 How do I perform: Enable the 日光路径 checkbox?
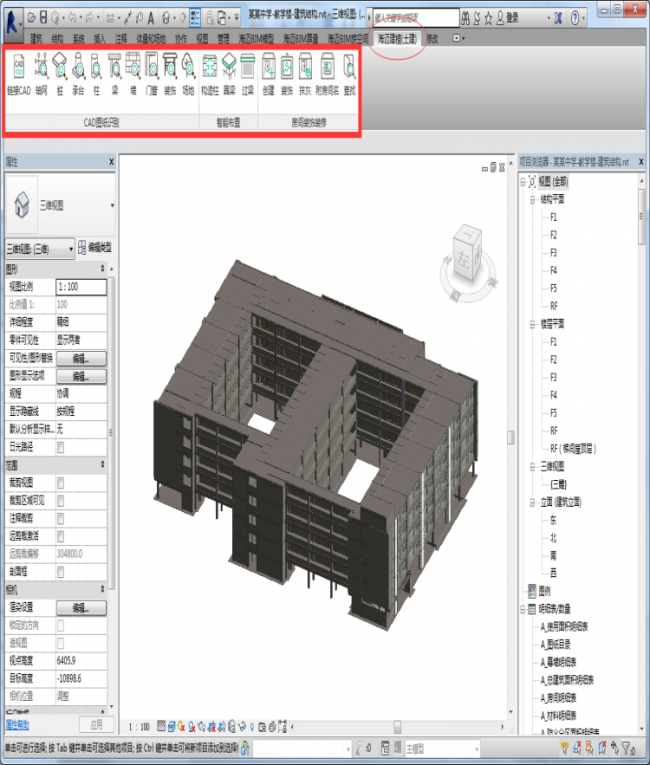[62, 447]
